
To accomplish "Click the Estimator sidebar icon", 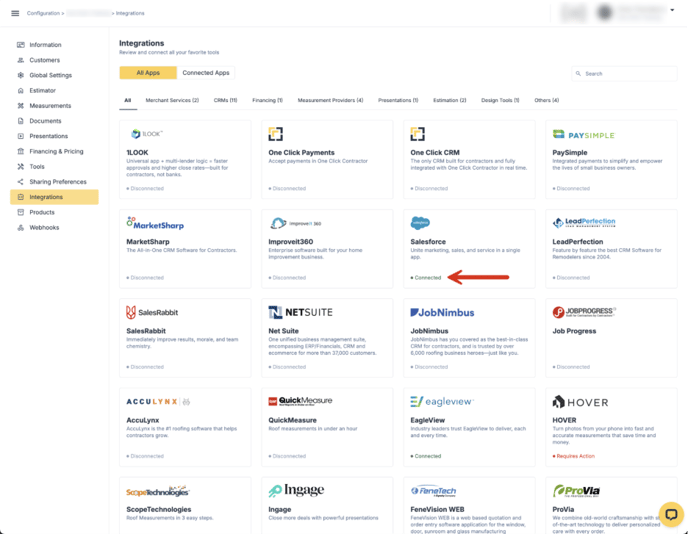I will pyautogui.click(x=20, y=90).
